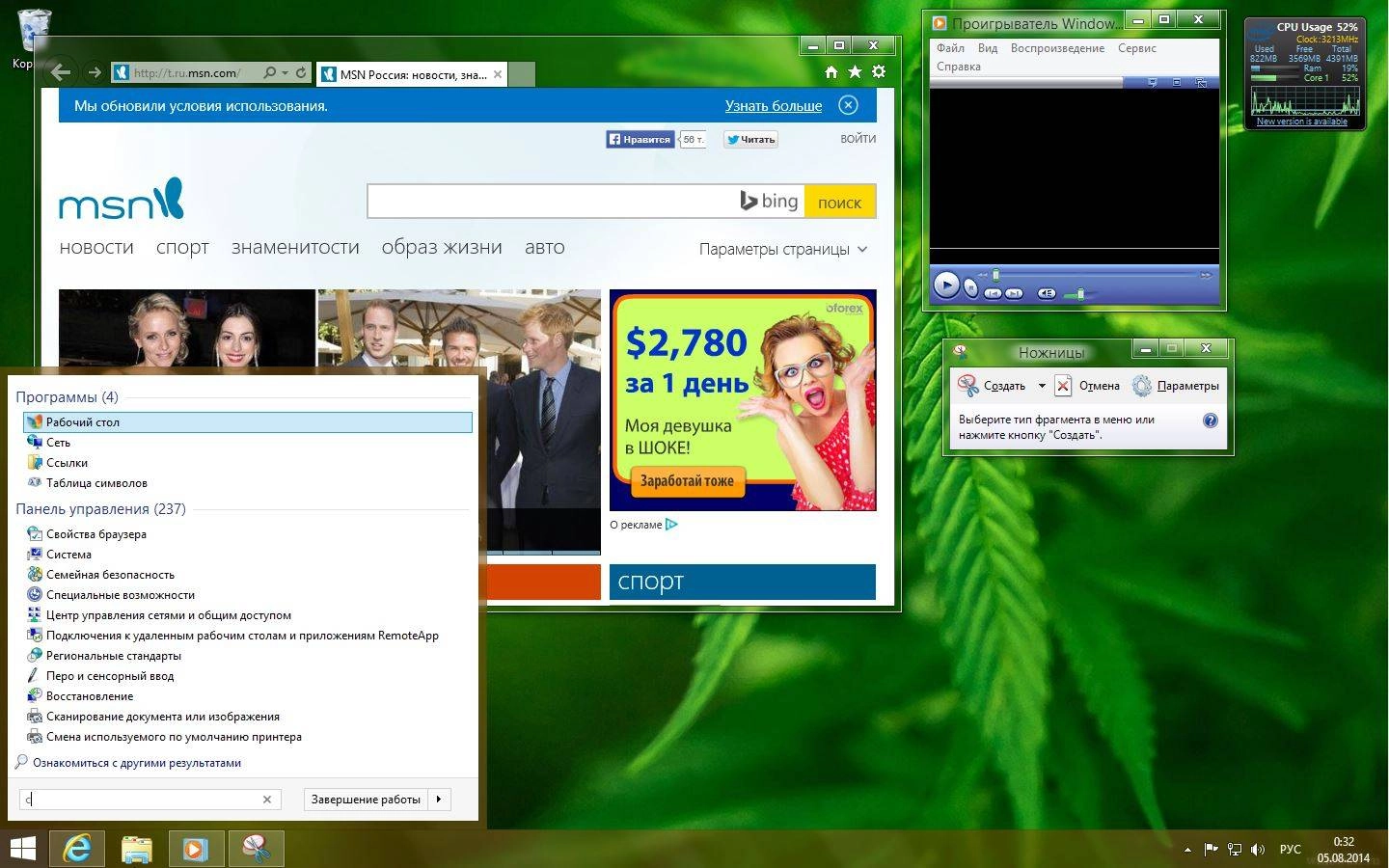The width and height of the screenshot is (1389, 868).
Task: Click Завершение работы button
Action: (x=366, y=800)
